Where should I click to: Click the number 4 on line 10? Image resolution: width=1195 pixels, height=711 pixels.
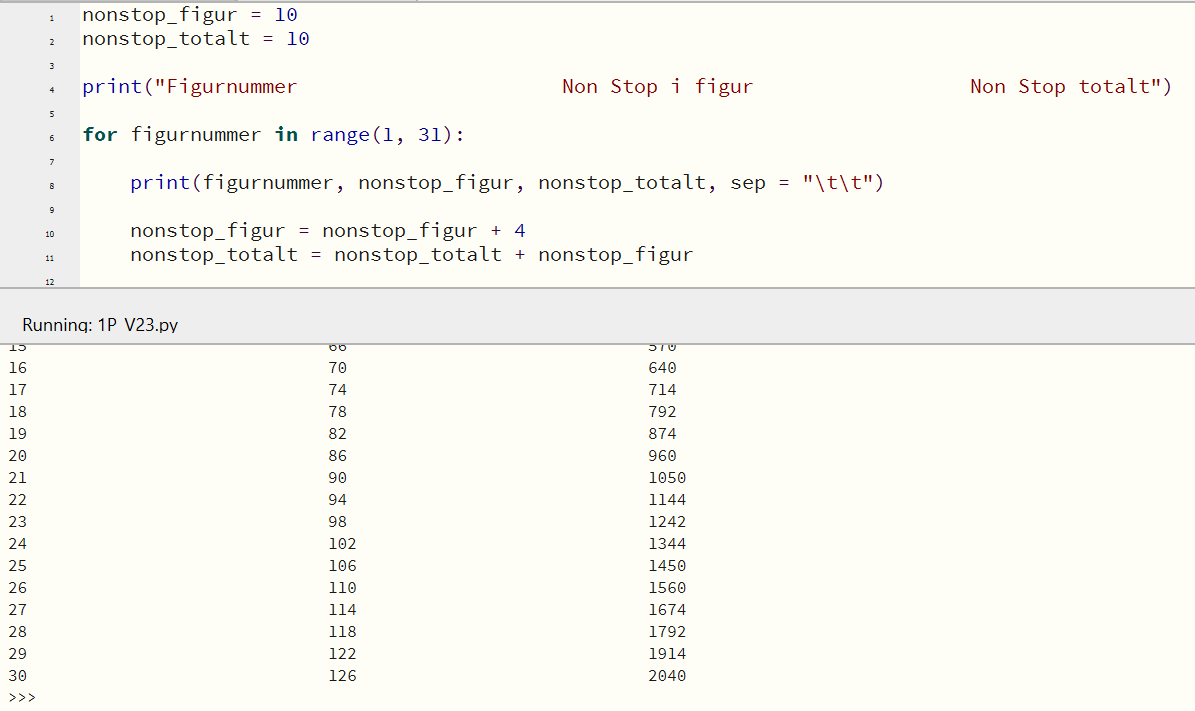520,231
